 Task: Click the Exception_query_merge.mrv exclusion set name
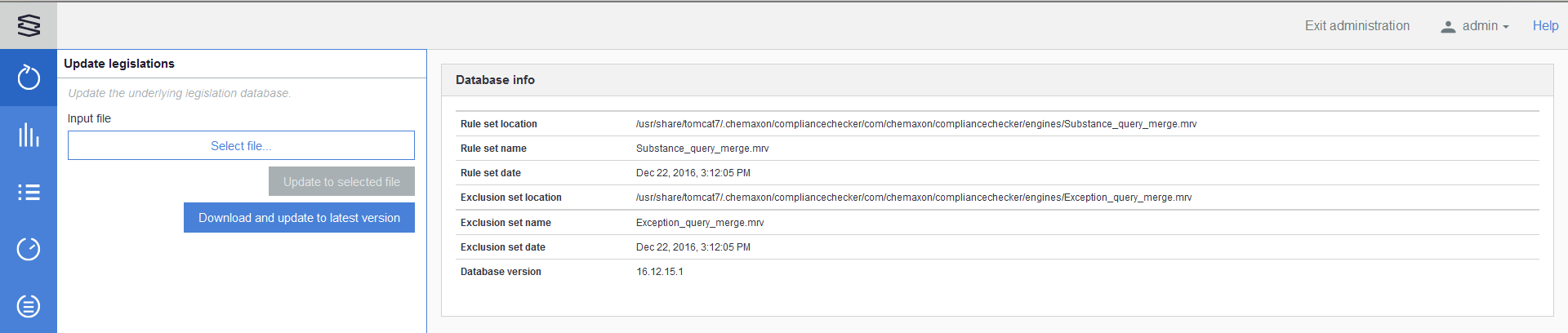click(700, 223)
